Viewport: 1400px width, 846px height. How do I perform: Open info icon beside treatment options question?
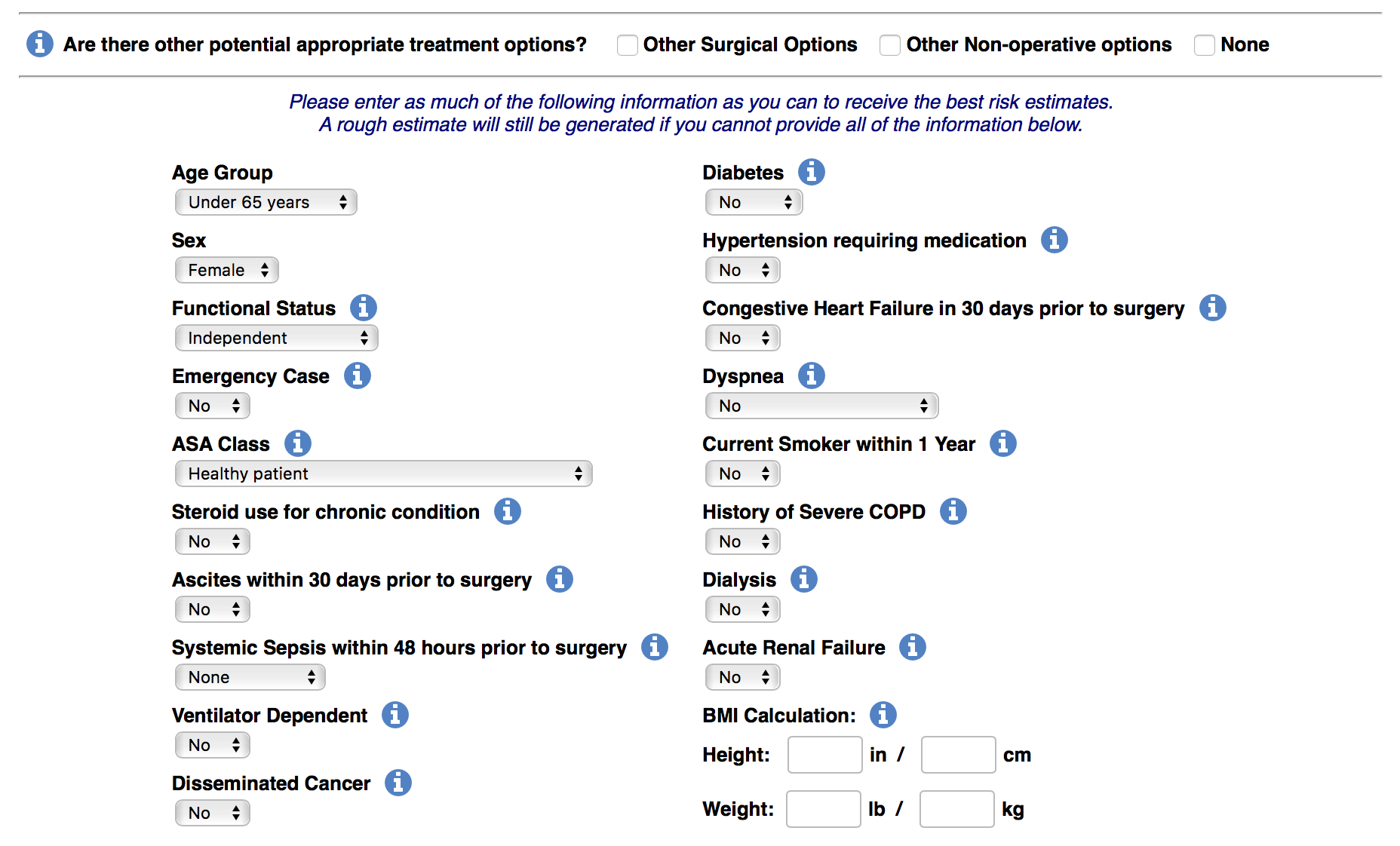point(40,44)
